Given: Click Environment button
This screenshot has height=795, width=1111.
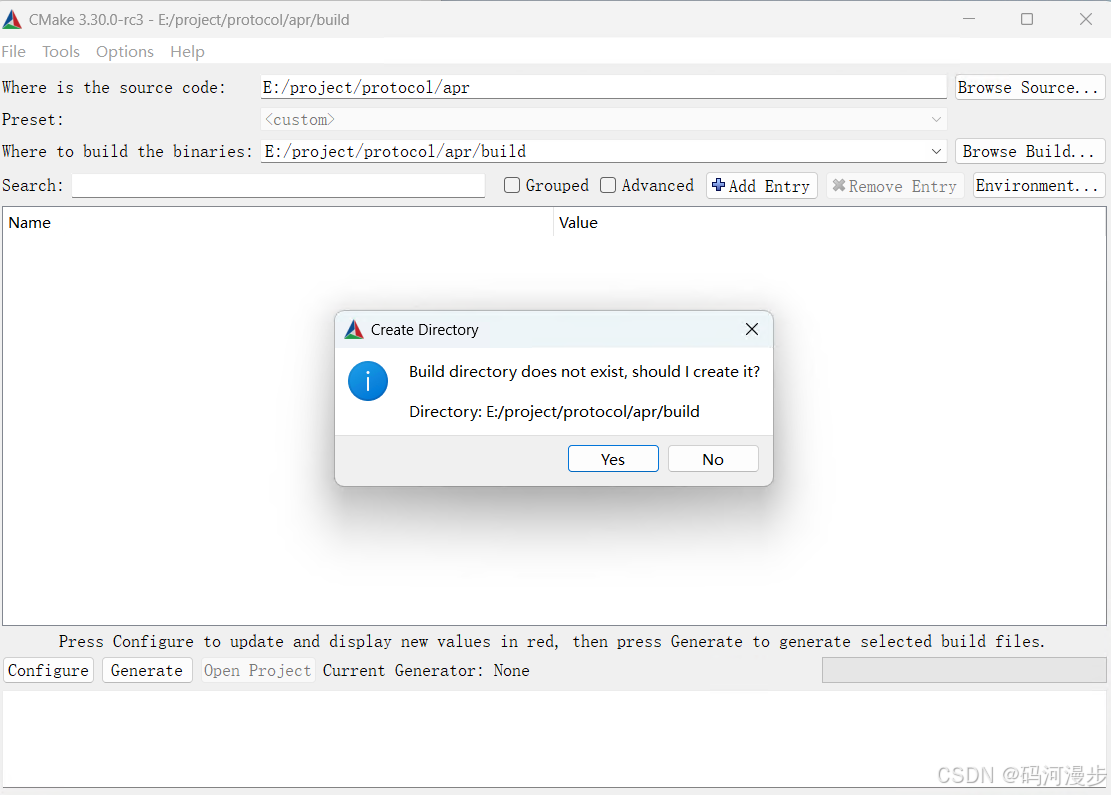Looking at the screenshot, I should coord(1039,186).
